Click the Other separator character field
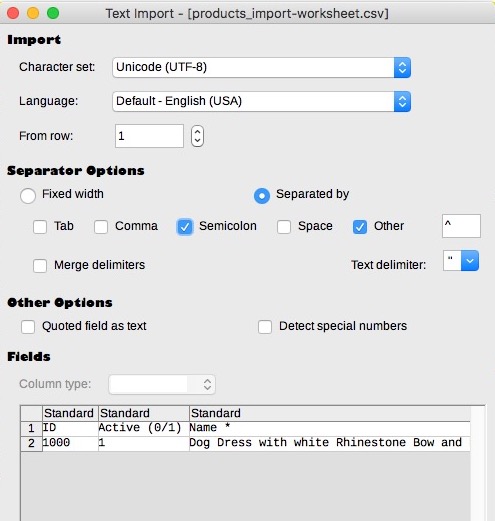The image size is (495, 521). coord(461,226)
